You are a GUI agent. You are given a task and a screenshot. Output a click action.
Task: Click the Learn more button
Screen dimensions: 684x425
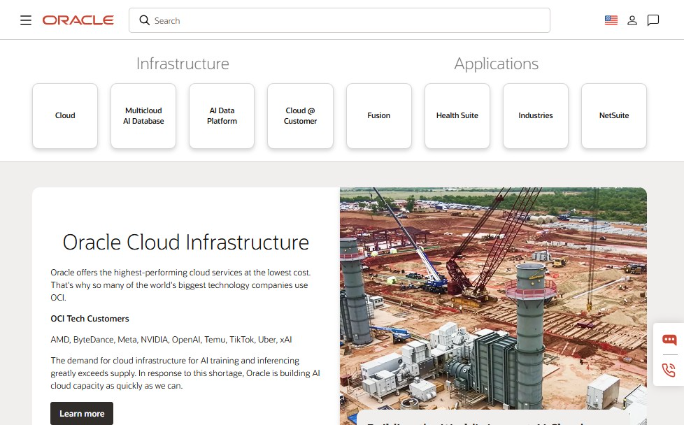(82, 413)
